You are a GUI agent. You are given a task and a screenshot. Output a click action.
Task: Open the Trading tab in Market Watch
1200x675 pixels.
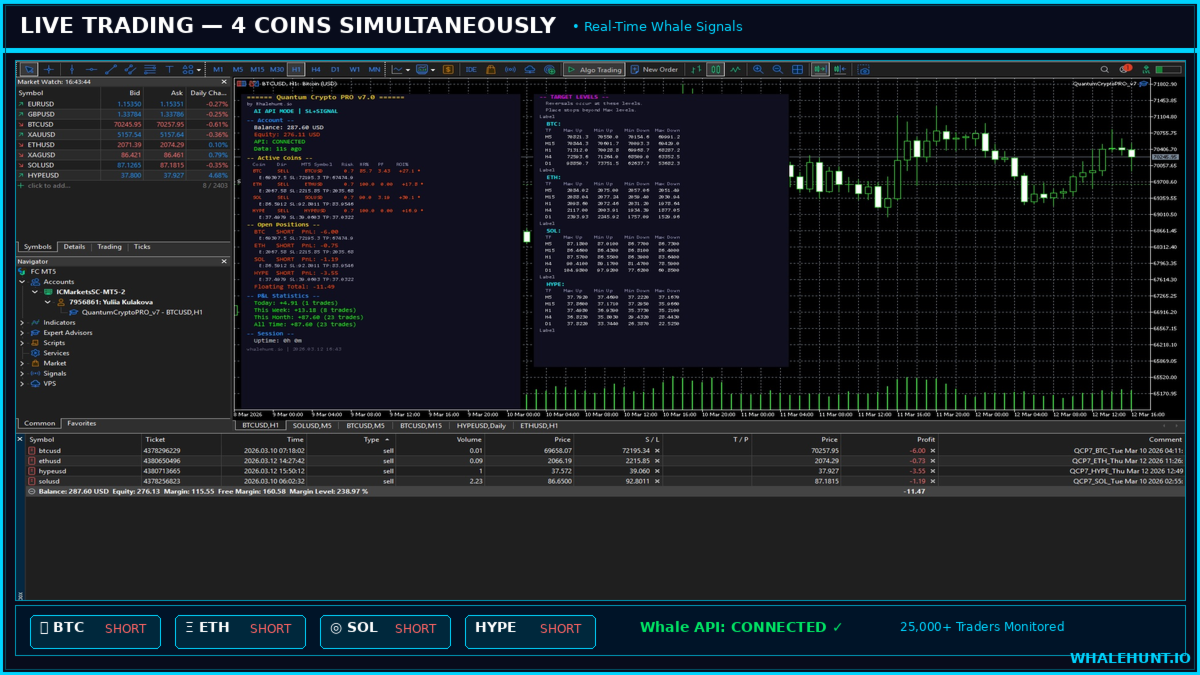(109, 246)
